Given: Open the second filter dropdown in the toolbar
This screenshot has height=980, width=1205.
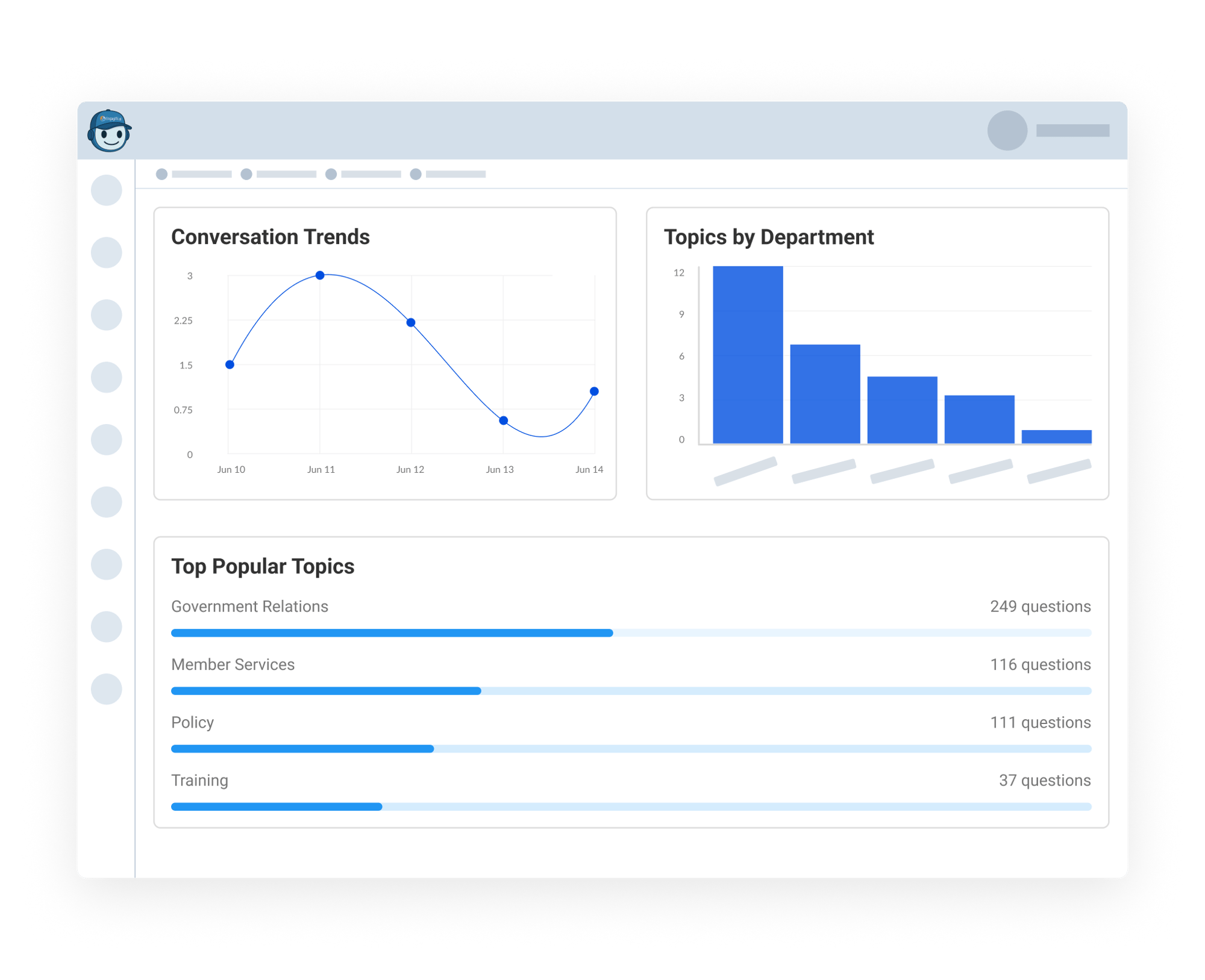Looking at the screenshot, I should tap(280, 175).
